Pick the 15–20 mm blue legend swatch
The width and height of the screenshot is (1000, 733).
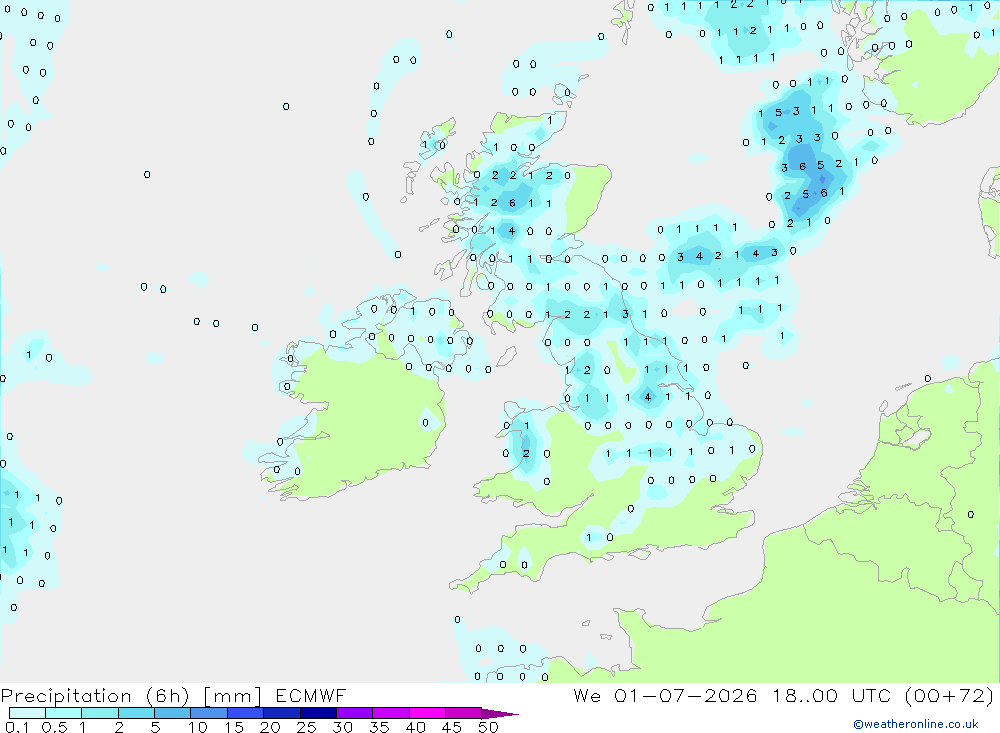pos(245,713)
